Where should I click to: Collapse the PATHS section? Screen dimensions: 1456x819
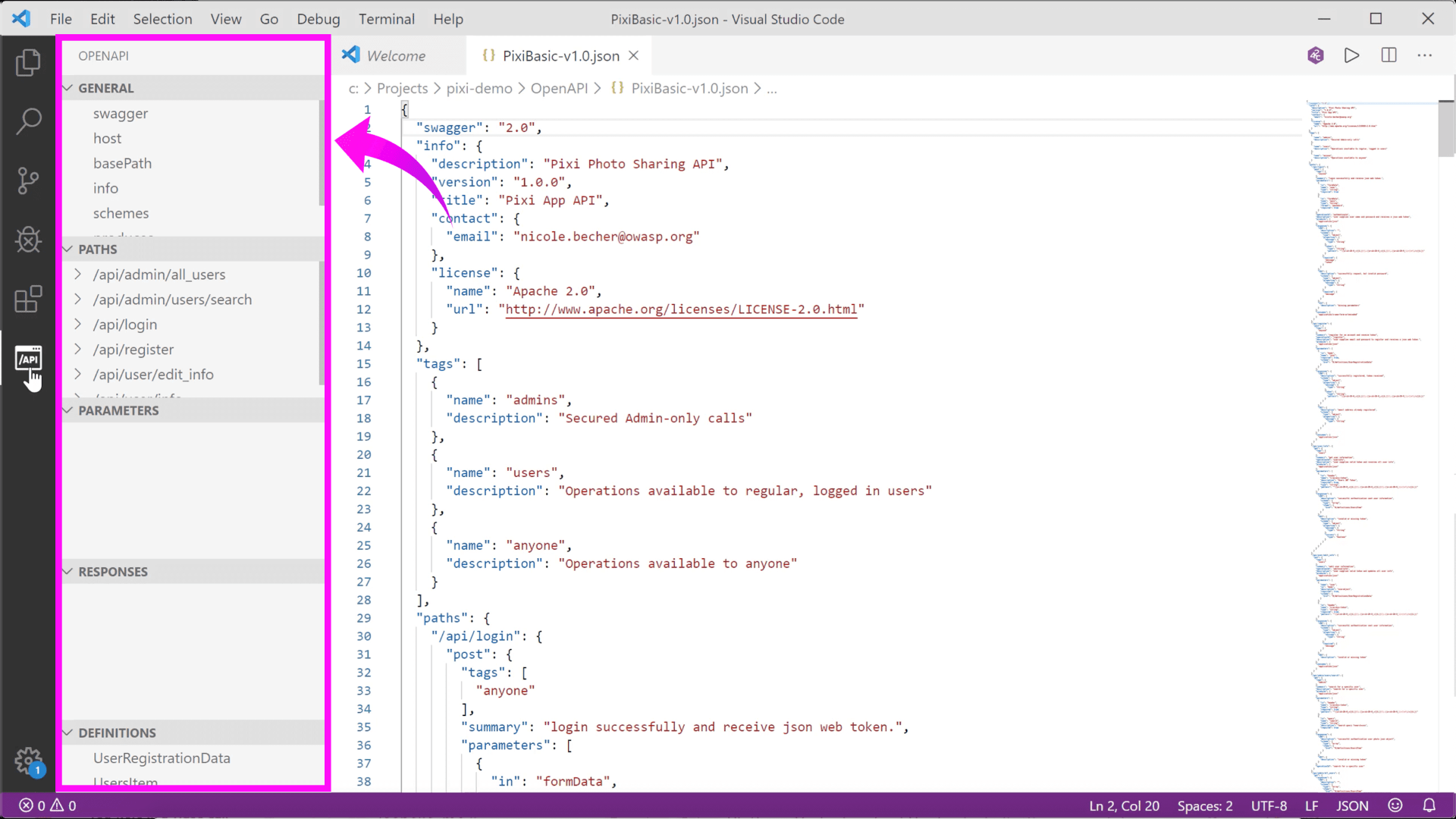pyautogui.click(x=193, y=249)
